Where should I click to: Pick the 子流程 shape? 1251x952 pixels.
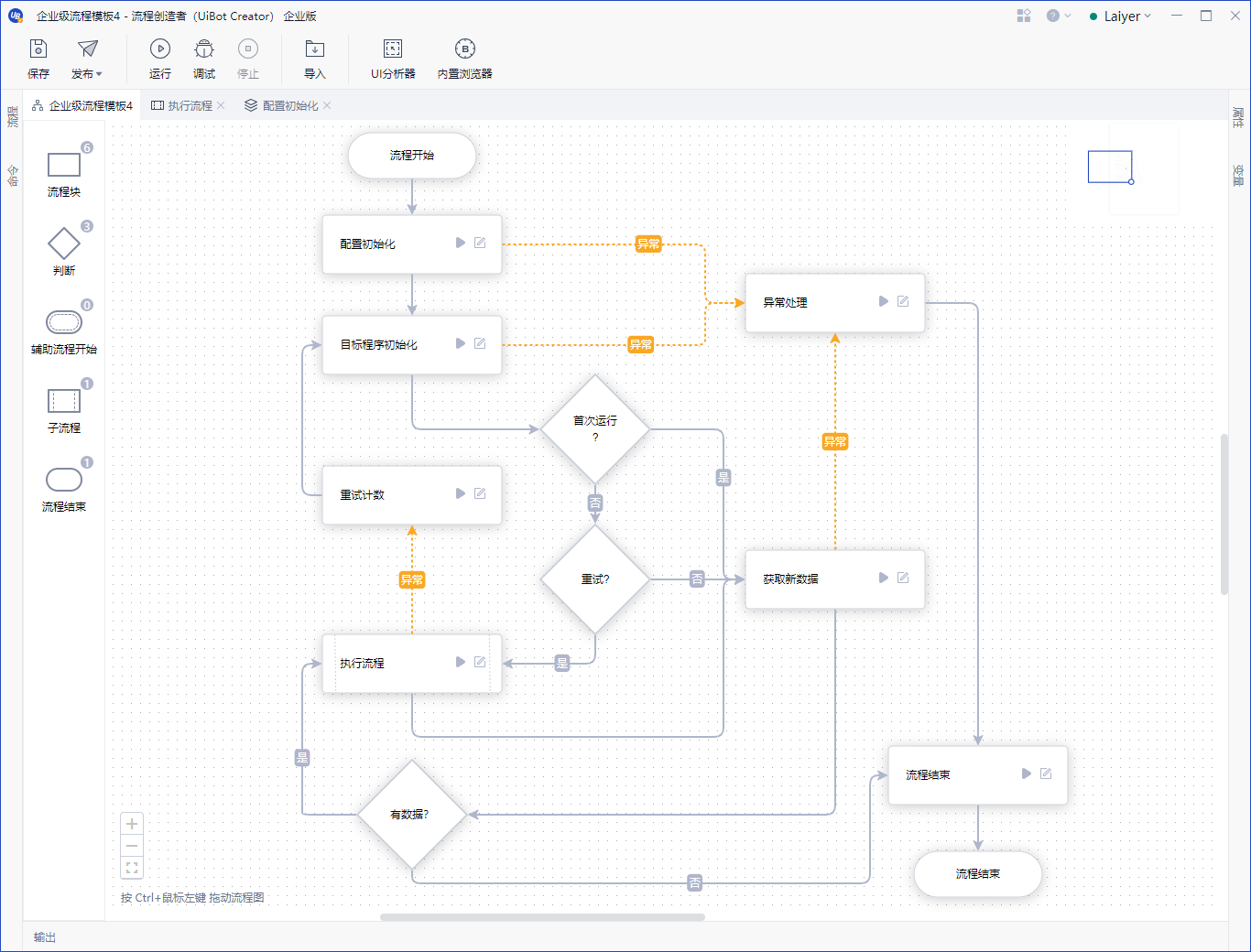point(64,400)
